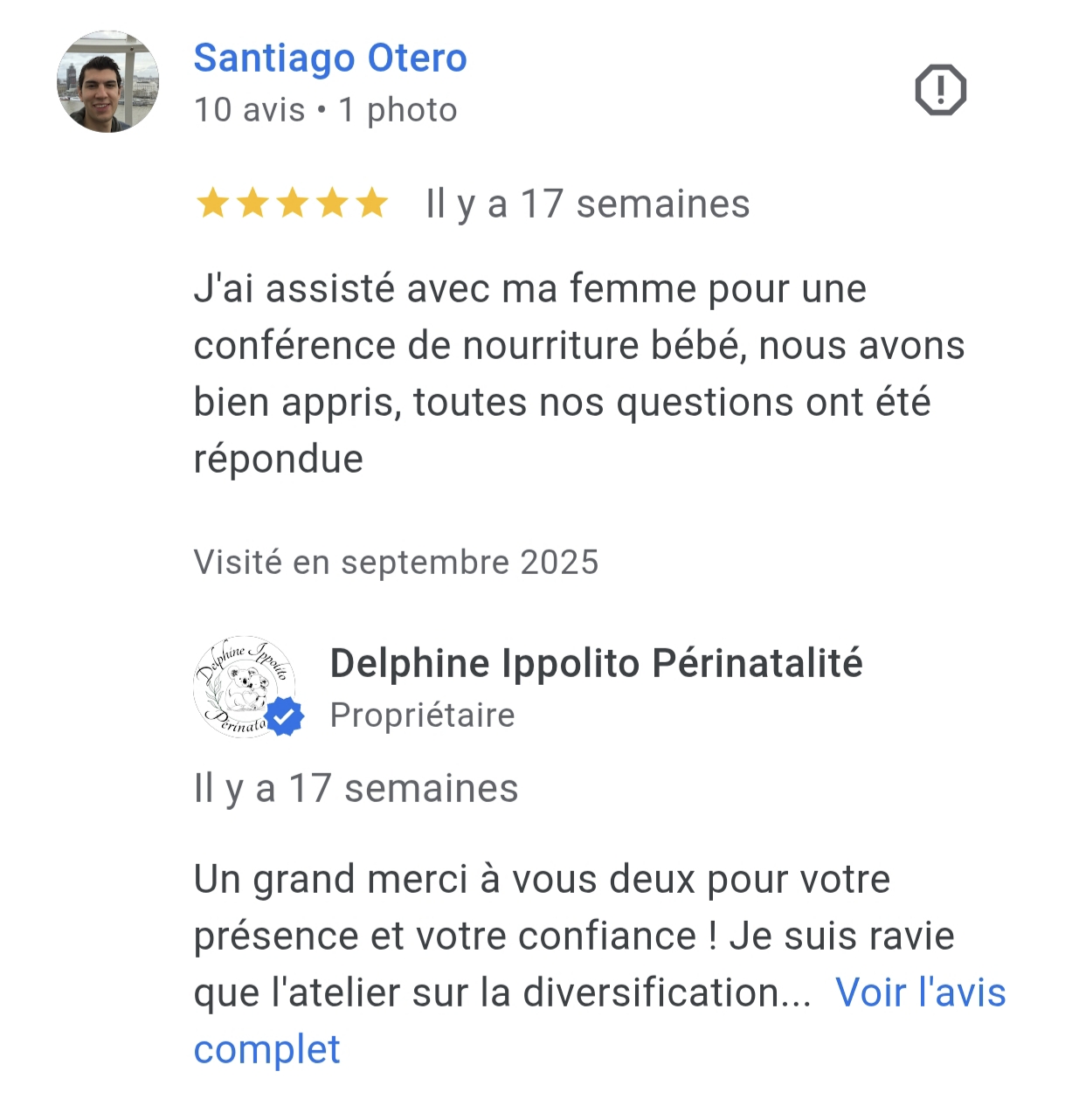Open Santiago Otero's reviewer profile name
The width and height of the screenshot is (1065, 1120).
point(330,59)
